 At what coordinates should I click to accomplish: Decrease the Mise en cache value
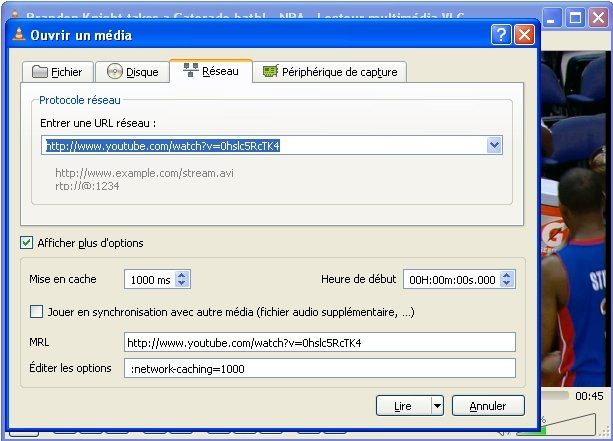[x=182, y=283]
